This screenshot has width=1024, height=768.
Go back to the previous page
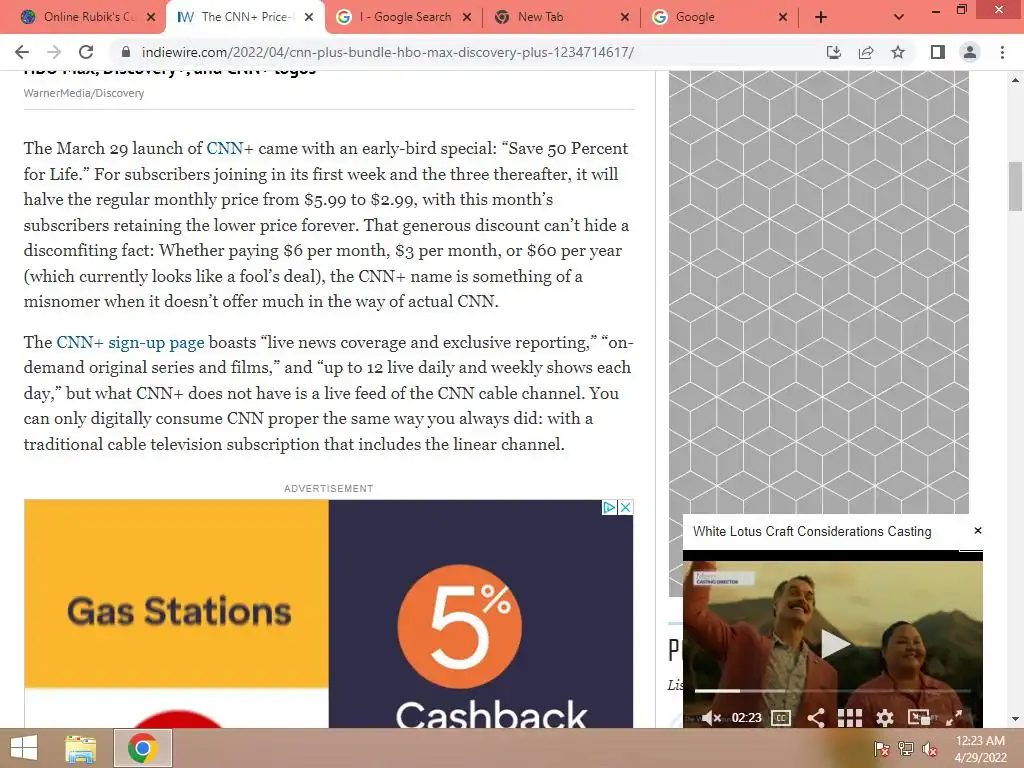pos(22,52)
